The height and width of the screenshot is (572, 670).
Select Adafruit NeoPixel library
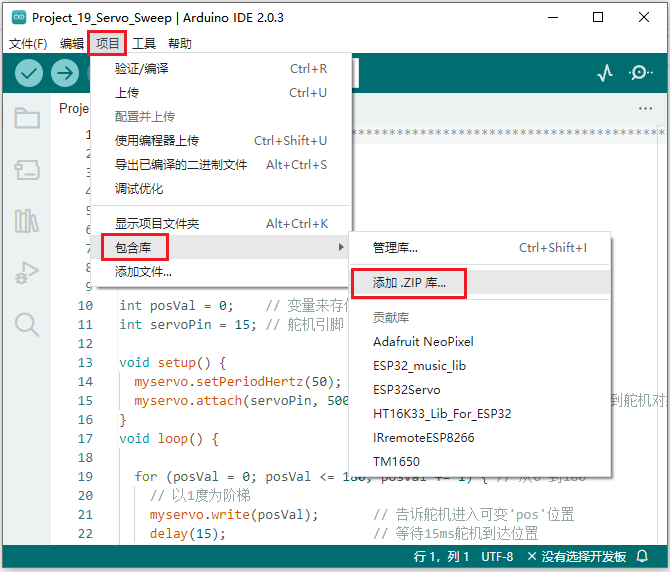[423, 341]
